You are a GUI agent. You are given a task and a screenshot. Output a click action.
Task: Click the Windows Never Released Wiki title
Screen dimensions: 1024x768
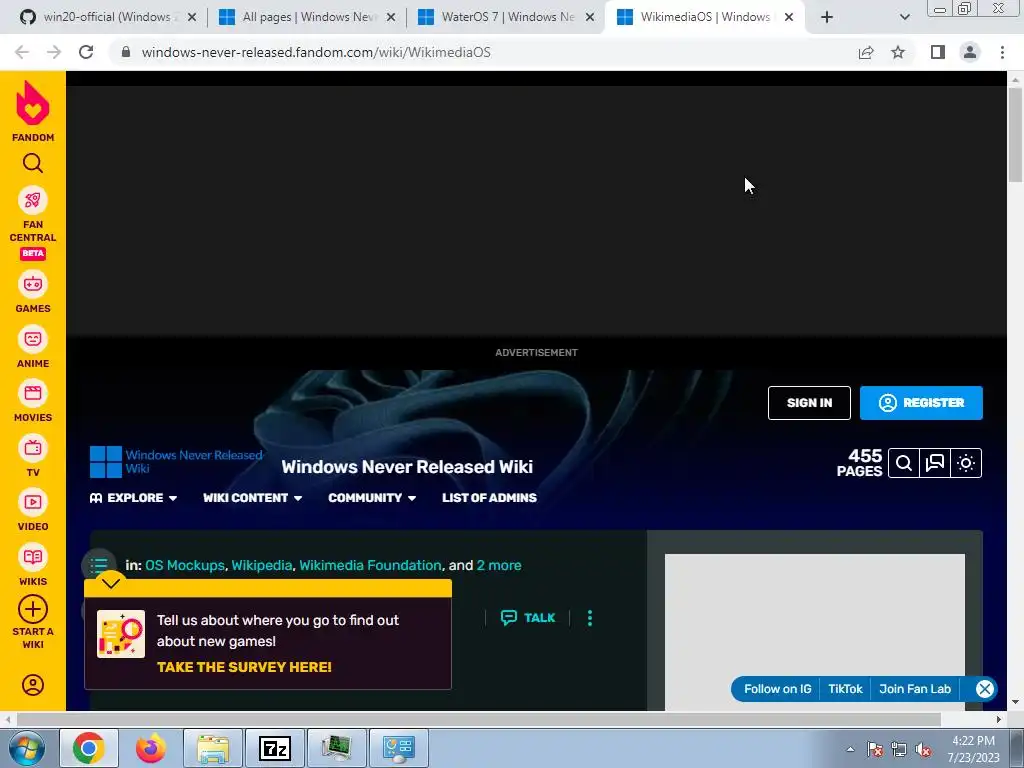pyautogui.click(x=407, y=467)
